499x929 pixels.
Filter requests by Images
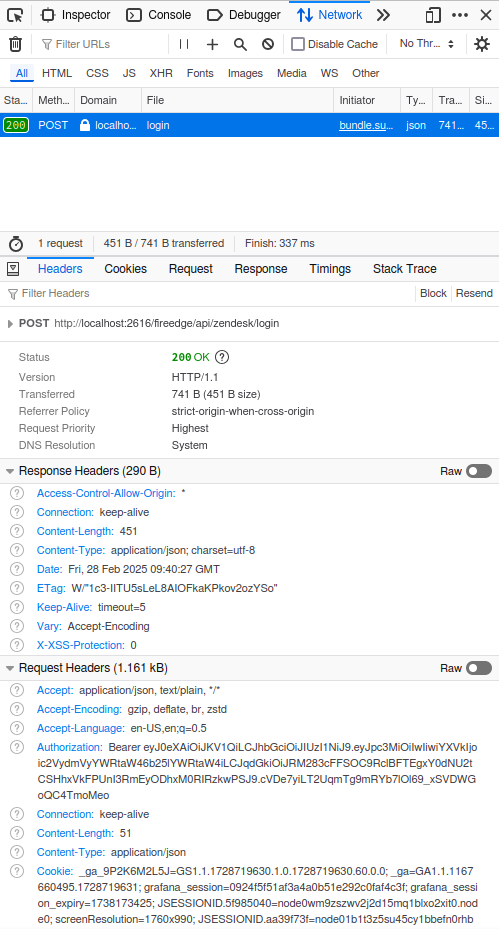[x=245, y=73]
